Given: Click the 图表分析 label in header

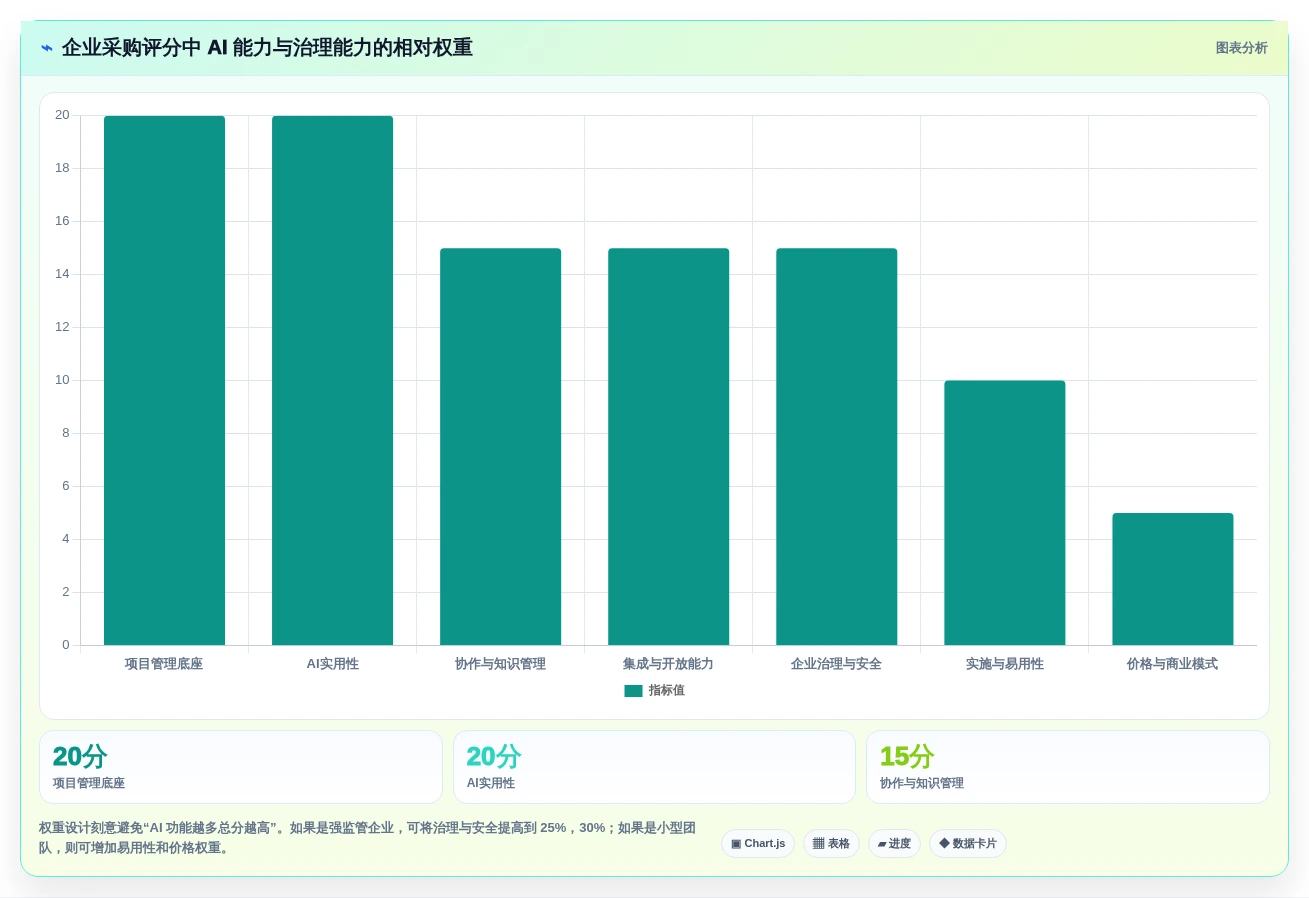Looking at the screenshot, I should coord(1241,48).
